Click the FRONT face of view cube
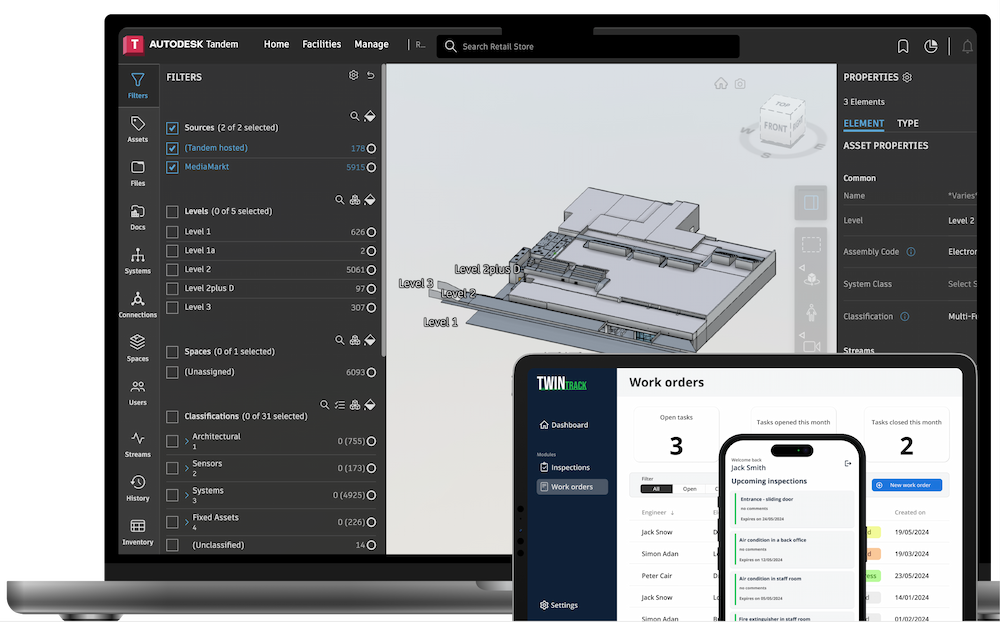The height and width of the screenshot is (622, 1000). (775, 128)
